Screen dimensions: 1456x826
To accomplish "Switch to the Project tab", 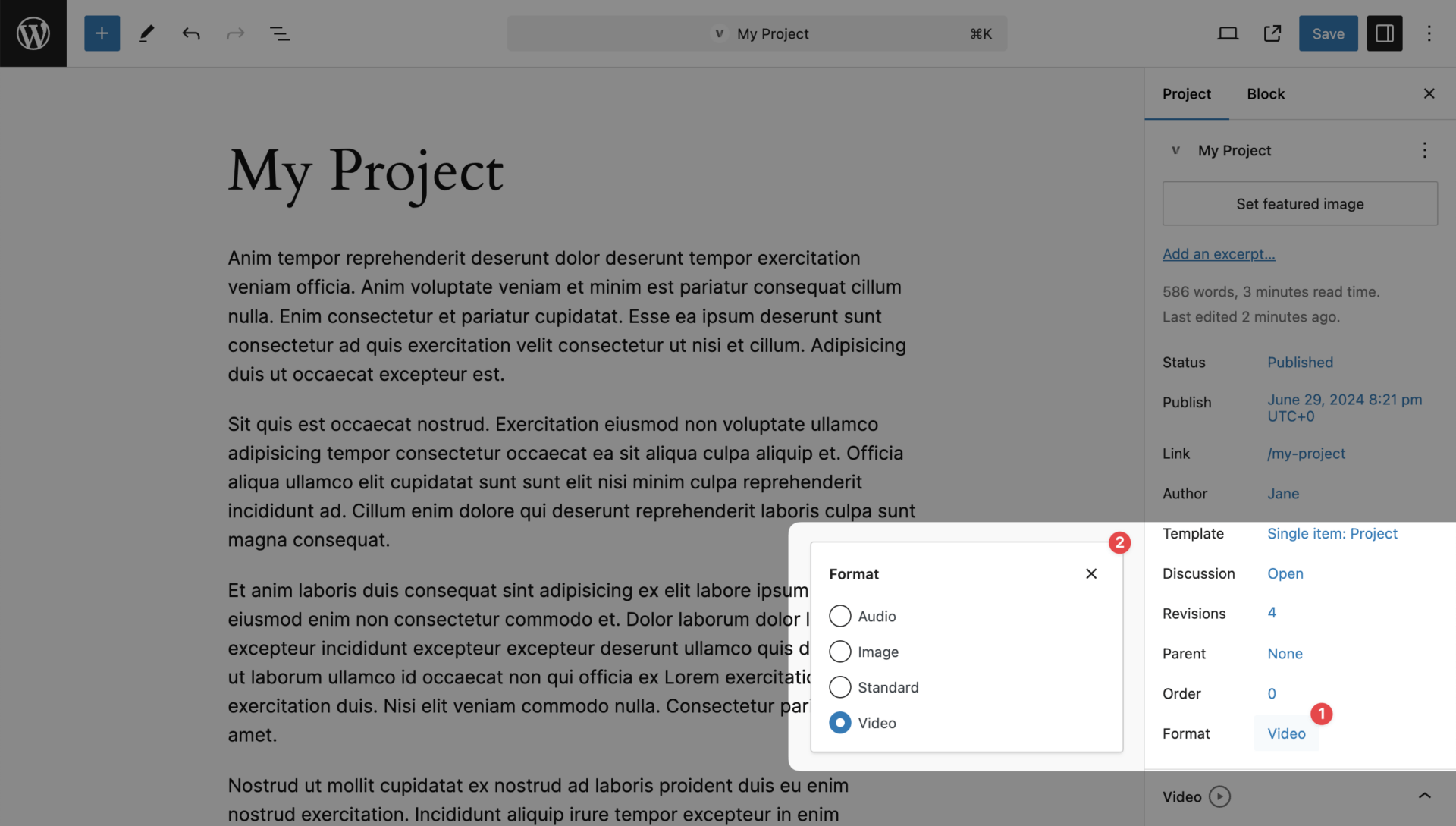I will 1186,94.
